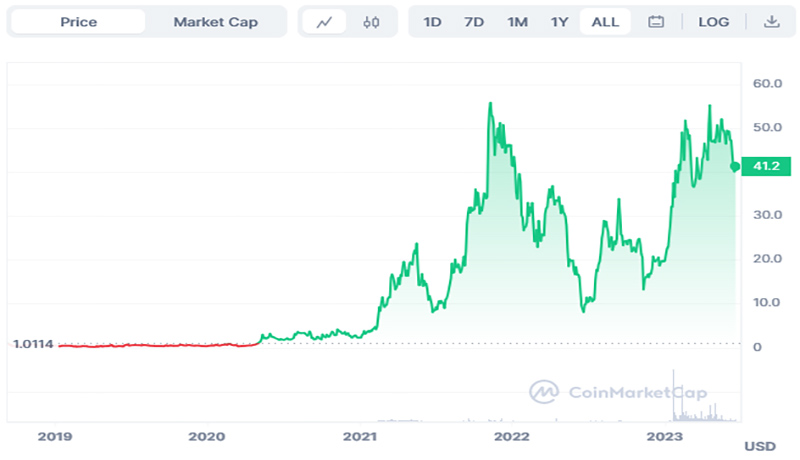Open the calendar date range picker
The height and width of the screenshot is (460, 800).
coord(657,22)
